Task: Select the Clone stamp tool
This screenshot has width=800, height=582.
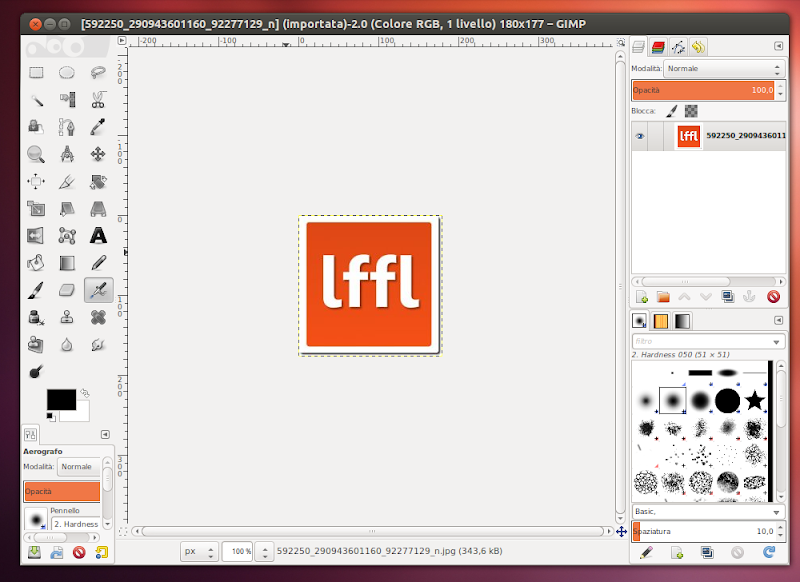Action: click(x=67, y=317)
